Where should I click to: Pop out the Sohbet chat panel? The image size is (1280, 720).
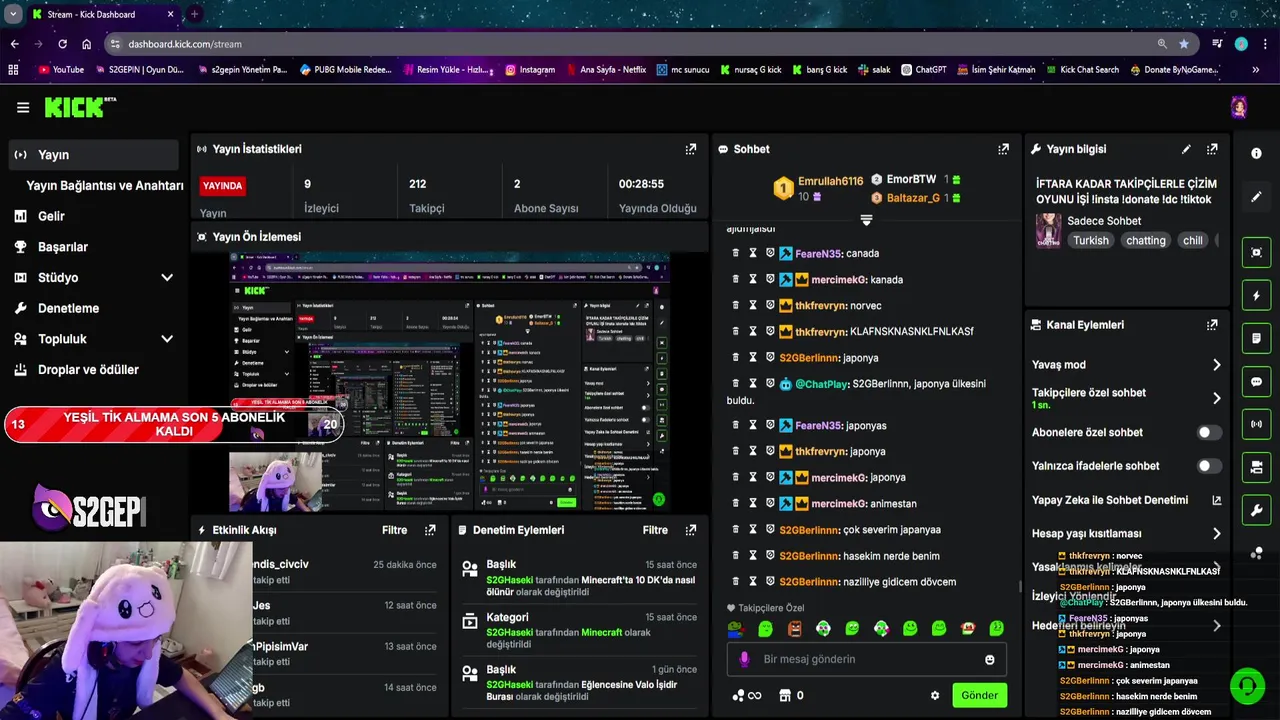[1003, 149]
